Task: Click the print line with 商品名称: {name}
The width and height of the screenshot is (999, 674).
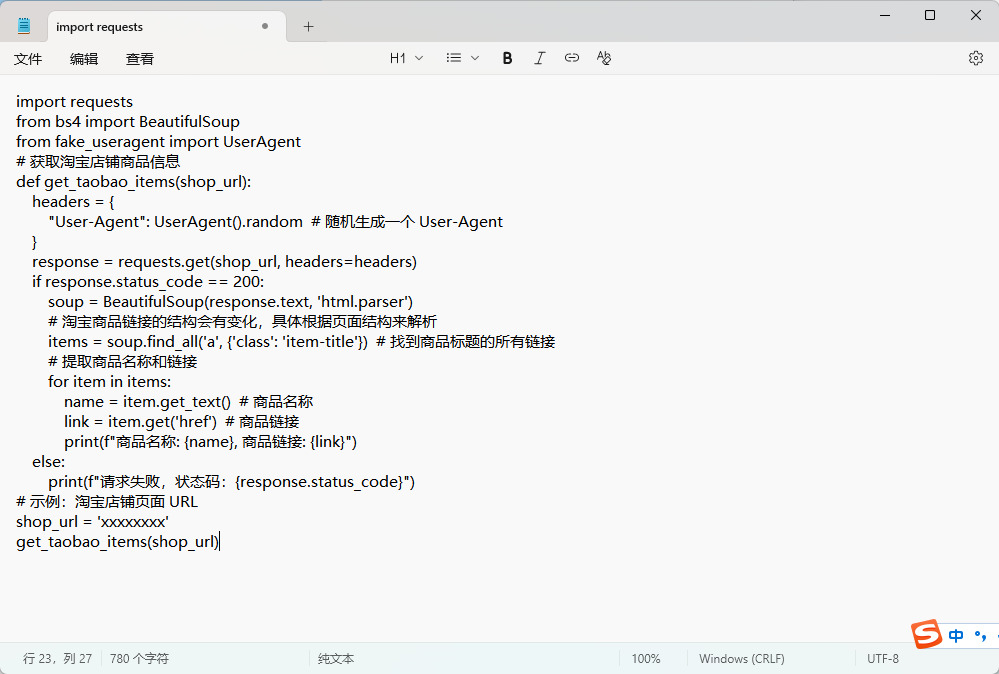Action: [x=210, y=442]
